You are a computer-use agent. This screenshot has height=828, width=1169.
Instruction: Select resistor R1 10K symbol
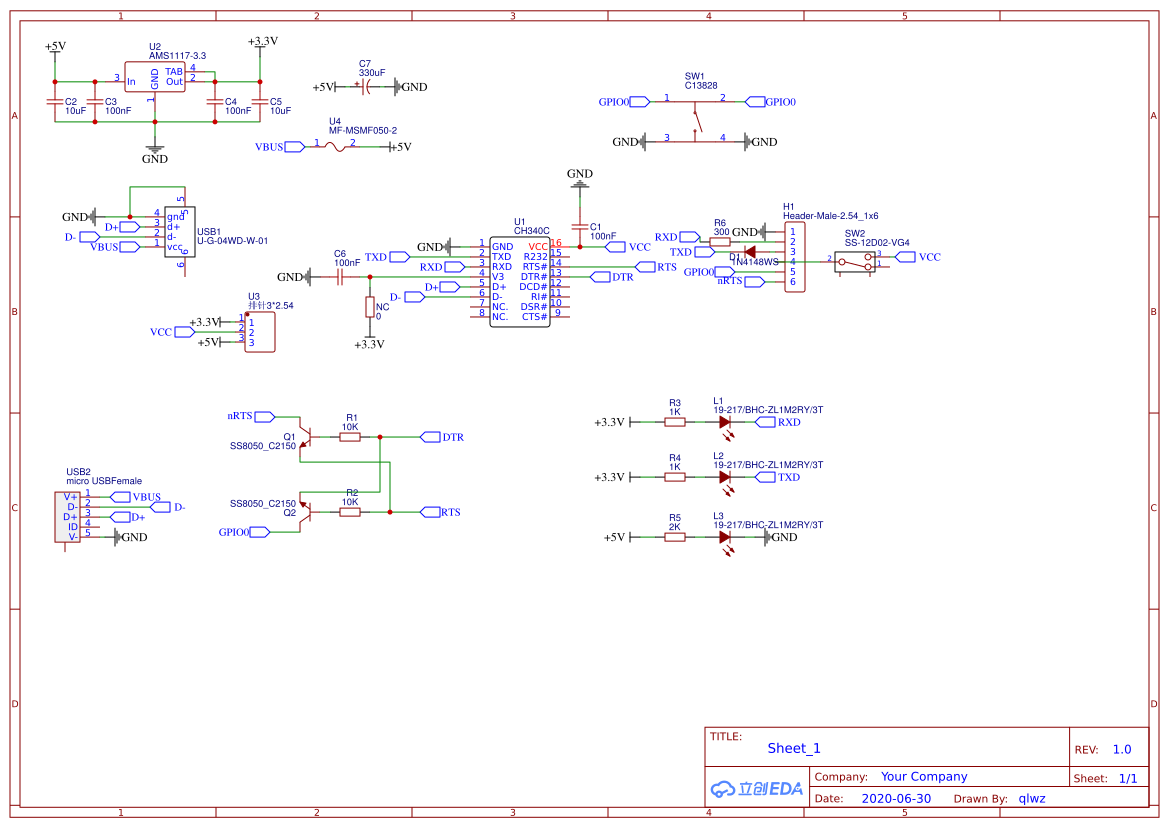(350, 437)
